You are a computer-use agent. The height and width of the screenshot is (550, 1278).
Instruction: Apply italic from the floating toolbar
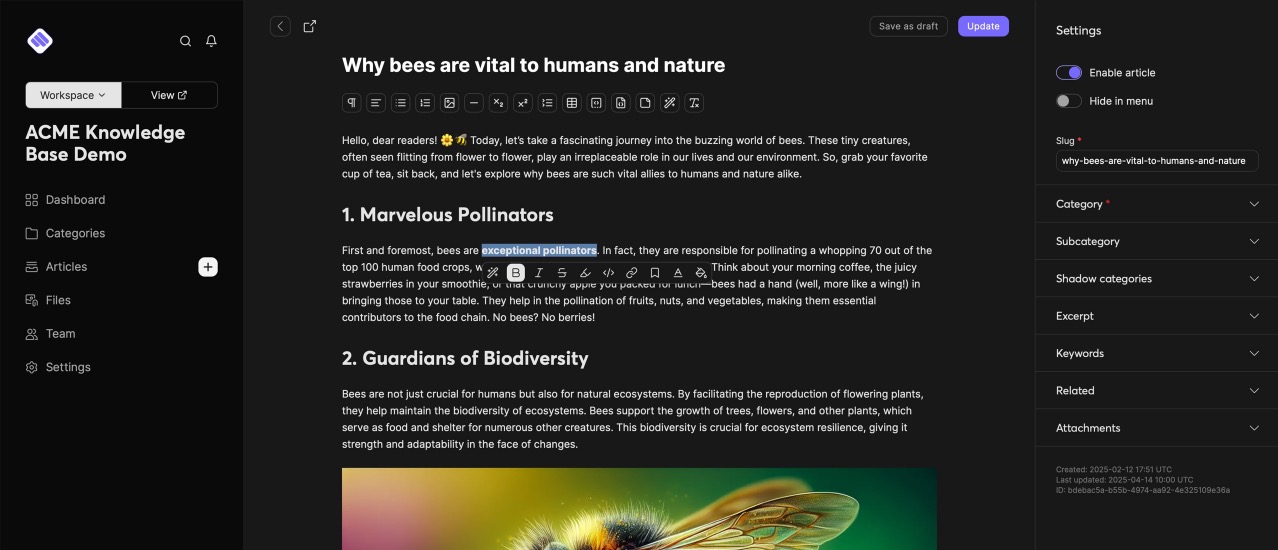[539, 273]
